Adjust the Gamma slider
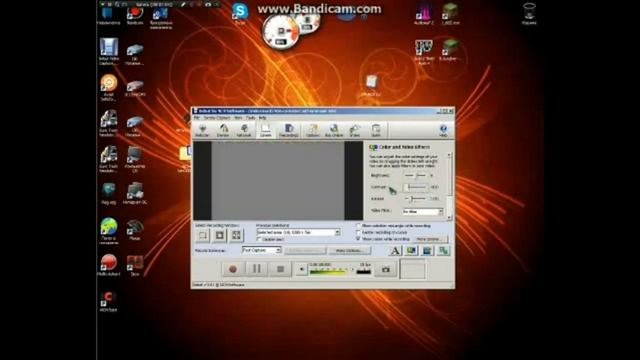 click(416, 199)
